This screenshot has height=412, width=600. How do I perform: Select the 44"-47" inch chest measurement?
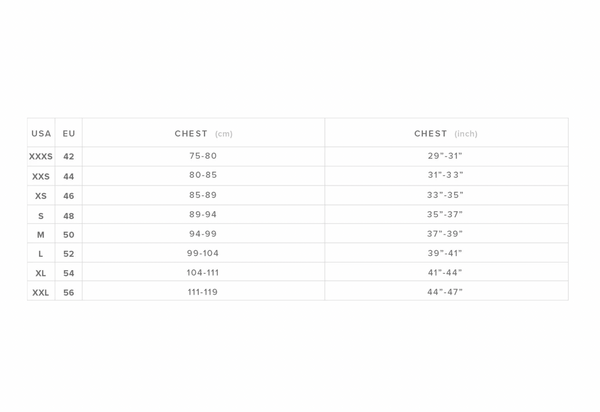[x=445, y=292]
